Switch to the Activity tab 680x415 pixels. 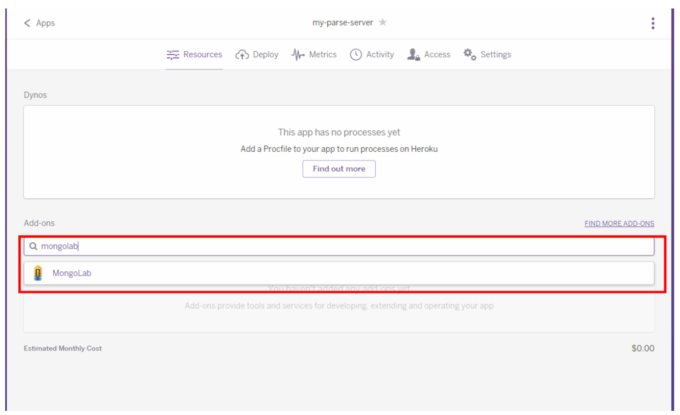tap(372, 55)
